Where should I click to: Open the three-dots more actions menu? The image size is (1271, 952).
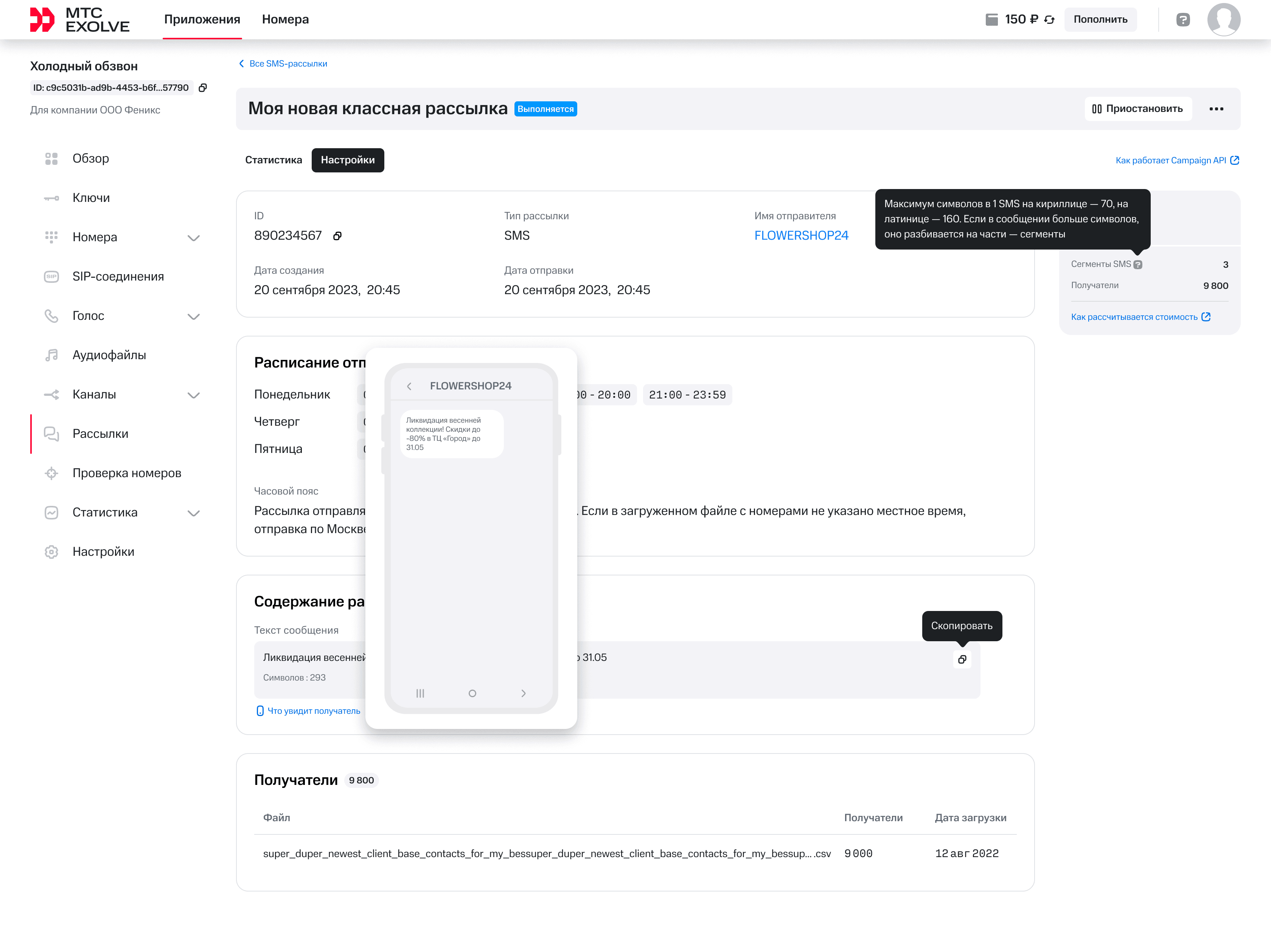tap(1216, 109)
